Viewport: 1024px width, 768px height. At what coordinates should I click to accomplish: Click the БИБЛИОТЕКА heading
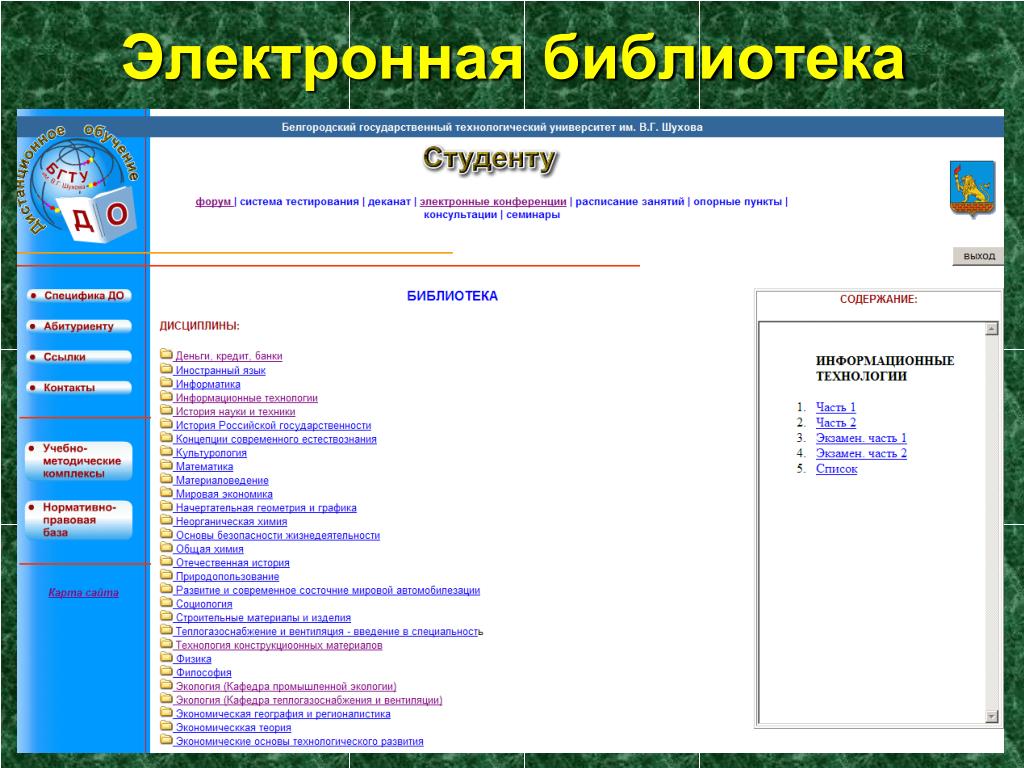(452, 296)
